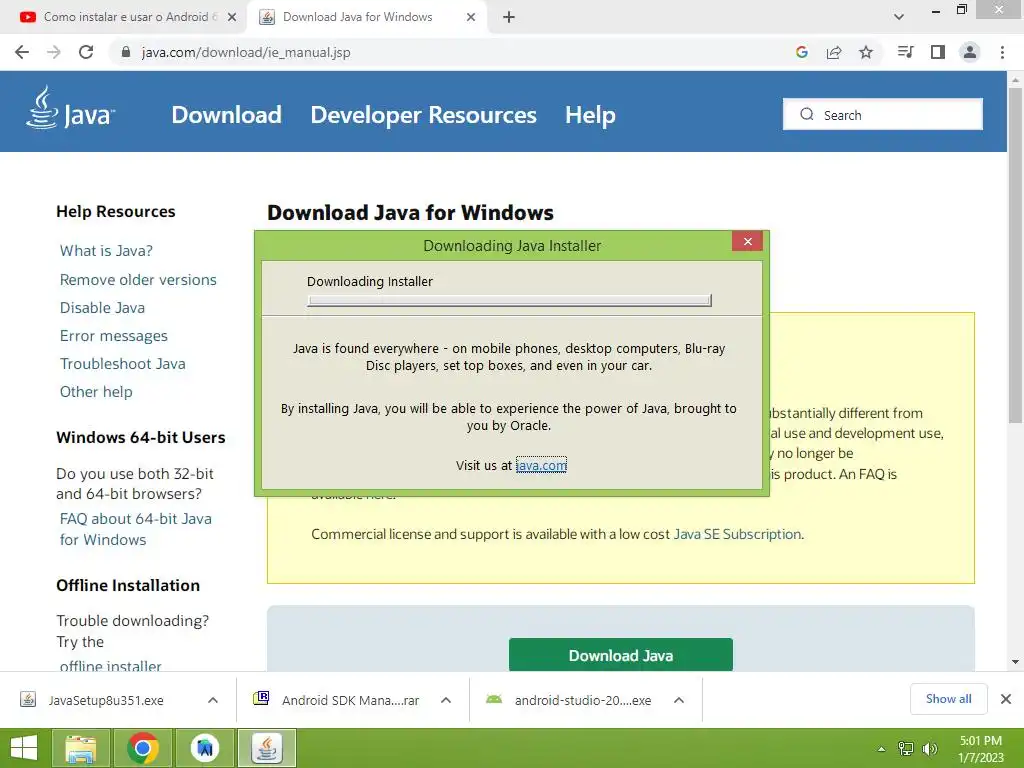Image resolution: width=1024 pixels, height=768 pixels.
Task: Click the lock icon in address bar
Action: pos(126,52)
